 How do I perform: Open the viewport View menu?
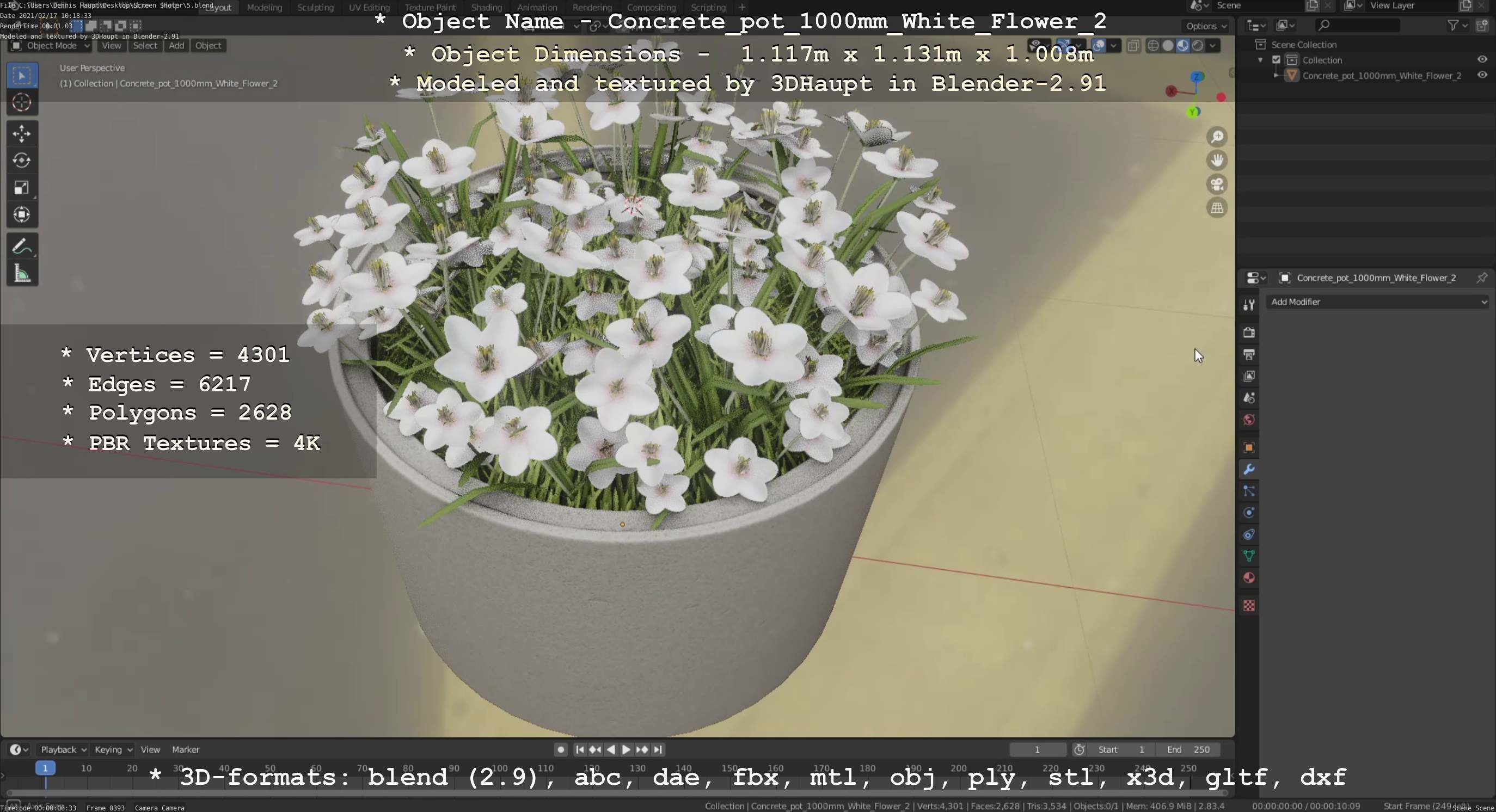(x=111, y=45)
